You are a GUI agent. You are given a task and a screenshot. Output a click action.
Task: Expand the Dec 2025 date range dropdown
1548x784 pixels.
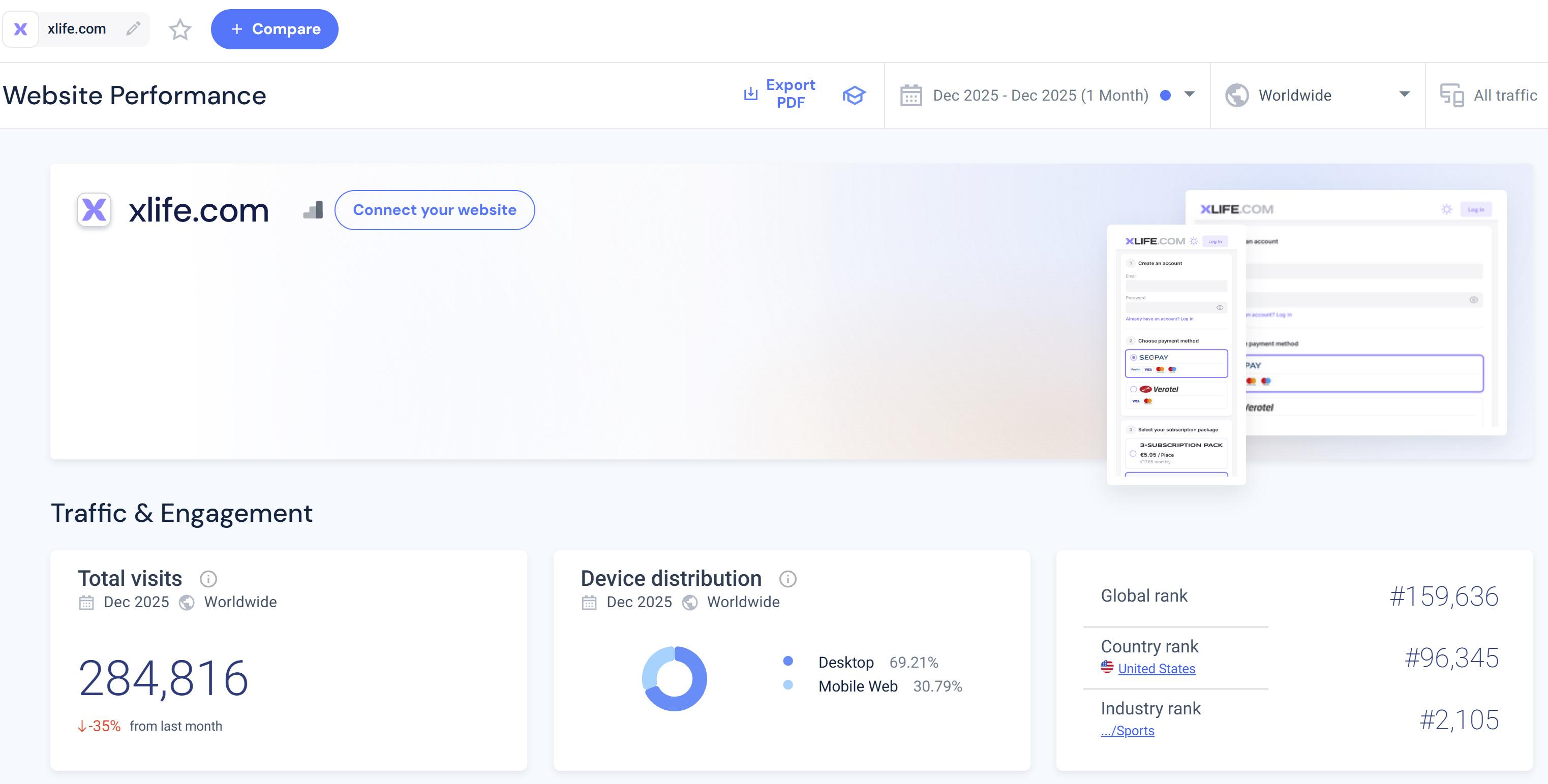[1189, 95]
